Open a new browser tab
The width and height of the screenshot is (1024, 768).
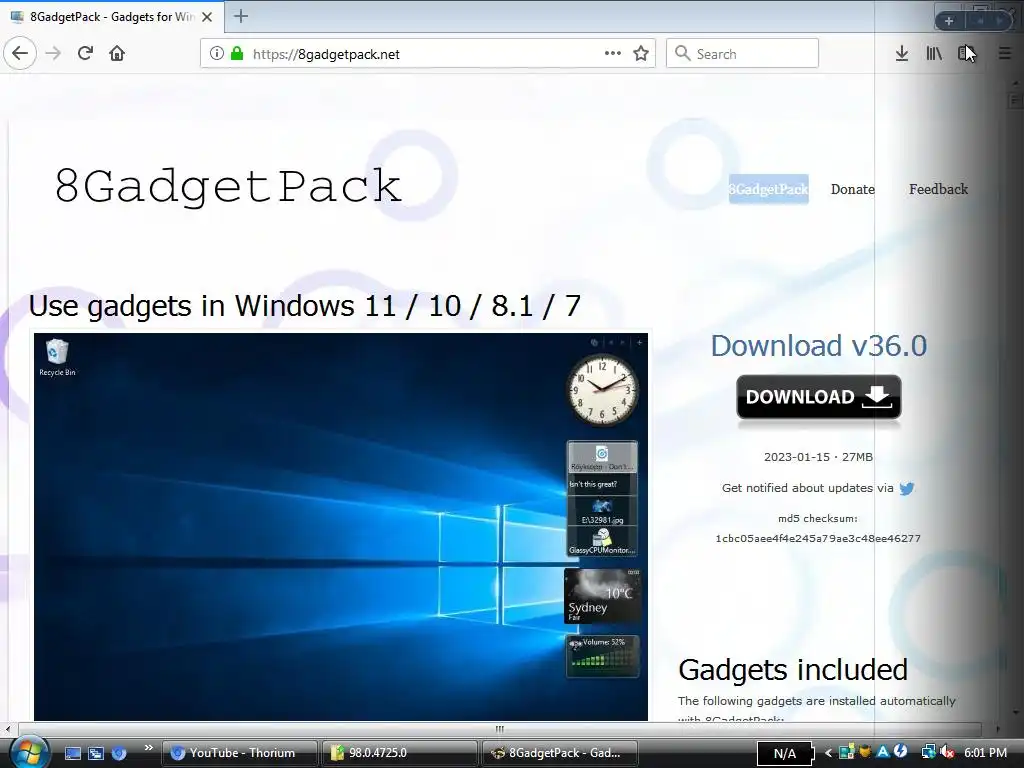click(x=241, y=16)
